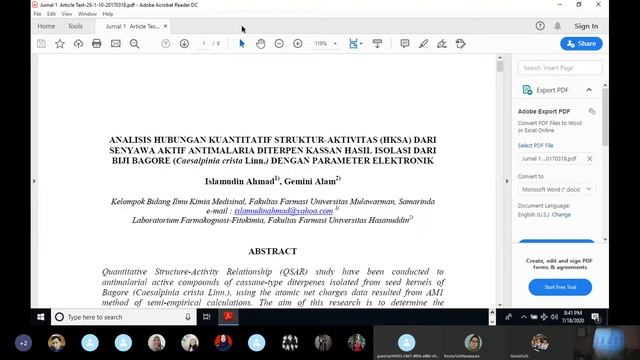Go to the previous page arrow
Screen dimensions: 640x360
coord(165,44)
